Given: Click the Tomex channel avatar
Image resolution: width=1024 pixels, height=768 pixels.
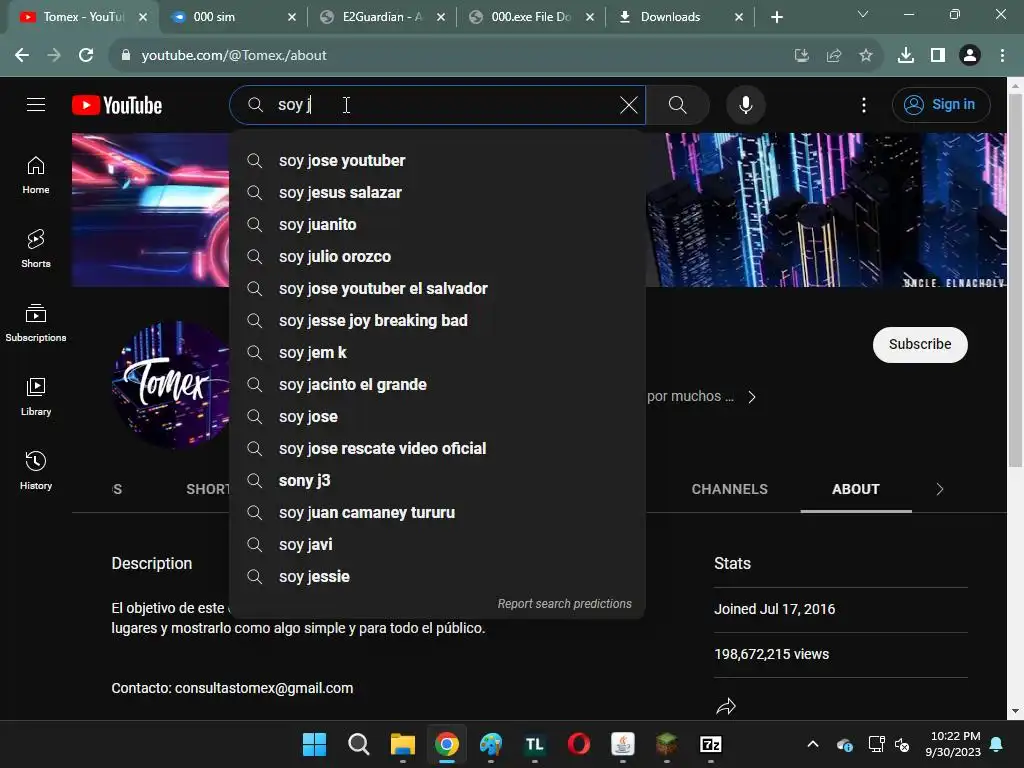Looking at the screenshot, I should click(171, 384).
